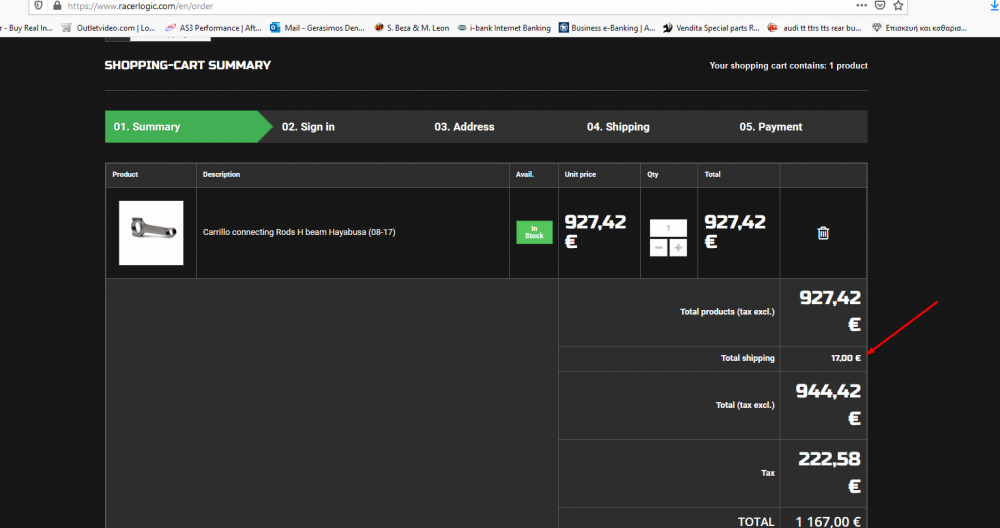Open the Buy Real In... bookmark
Screen dimensions: 1000x528
click(27, 28)
